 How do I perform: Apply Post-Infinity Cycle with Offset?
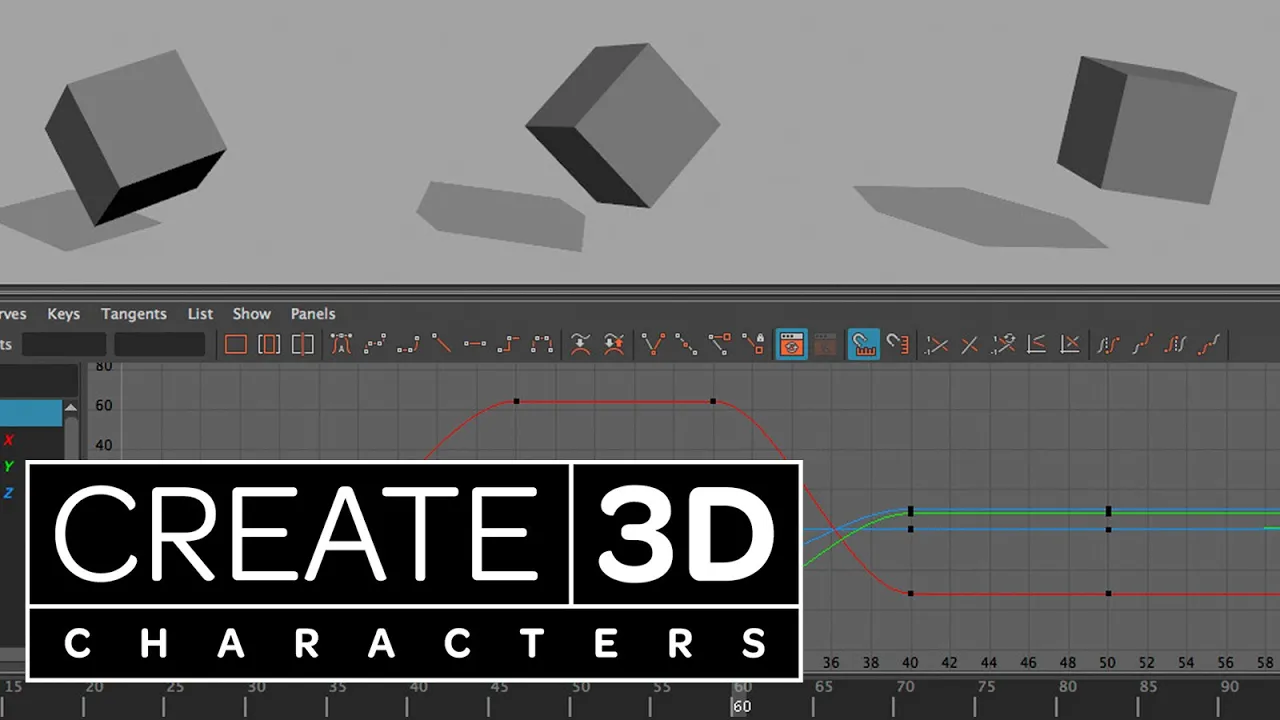pyautogui.click(x=1209, y=345)
